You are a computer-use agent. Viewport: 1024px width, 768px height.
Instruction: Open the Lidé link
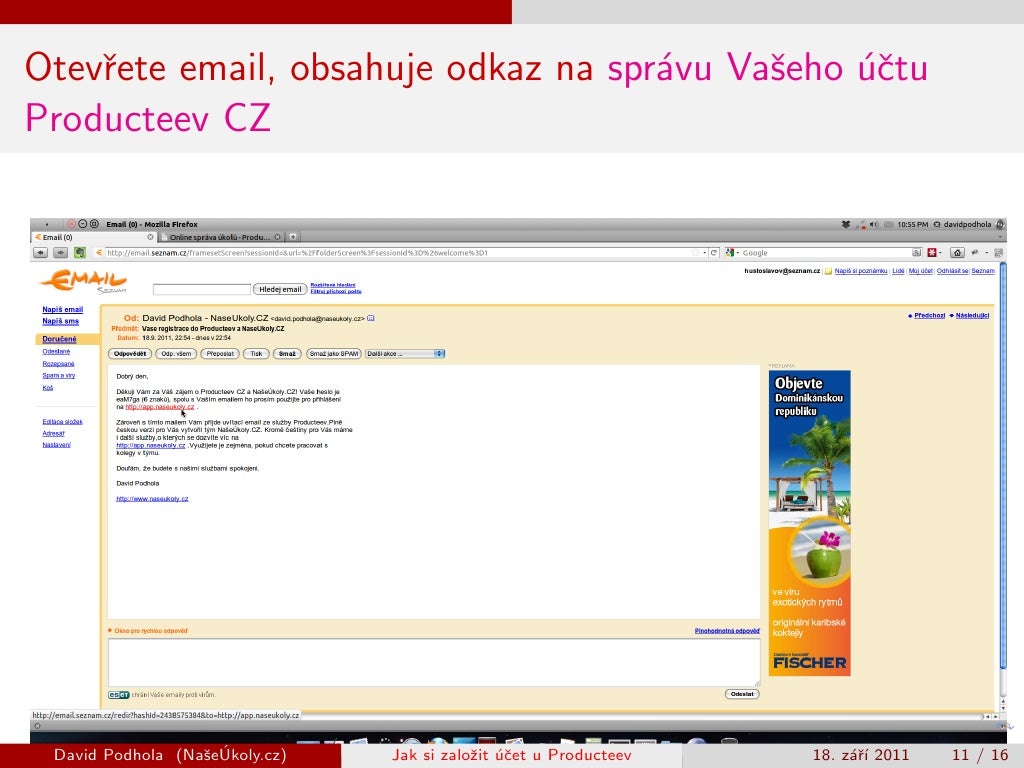pos(898,271)
